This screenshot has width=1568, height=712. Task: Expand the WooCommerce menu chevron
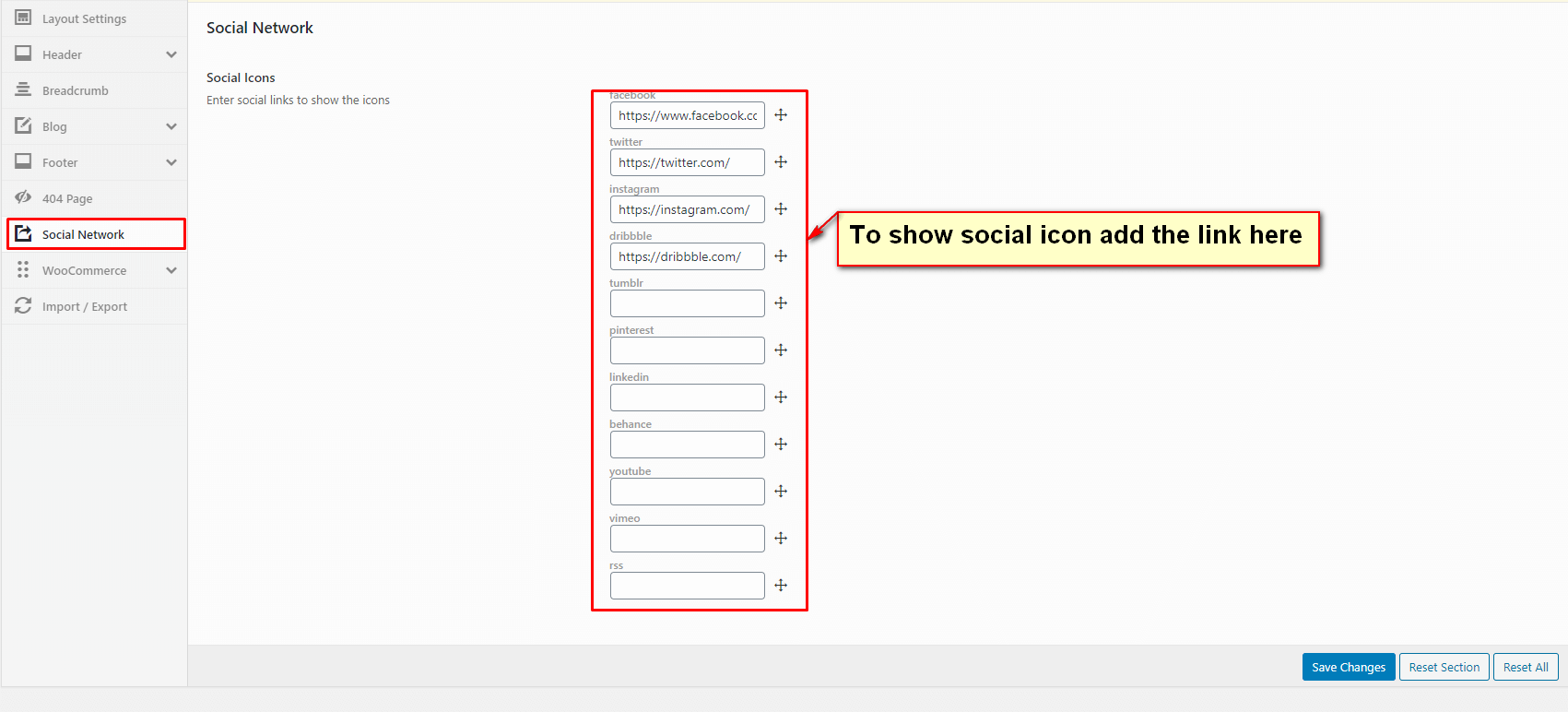[171, 270]
